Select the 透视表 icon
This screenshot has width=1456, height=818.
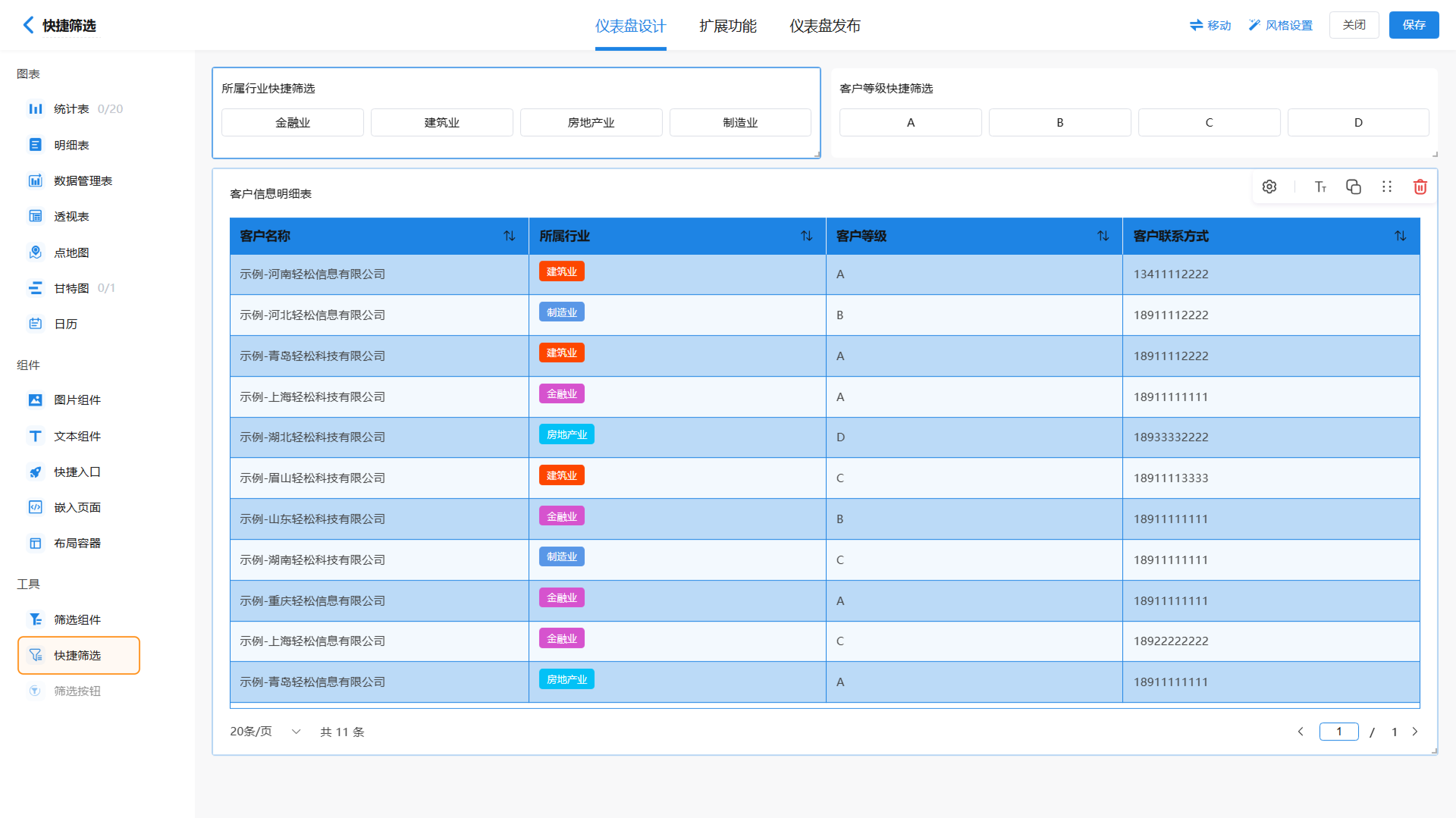tap(35, 216)
